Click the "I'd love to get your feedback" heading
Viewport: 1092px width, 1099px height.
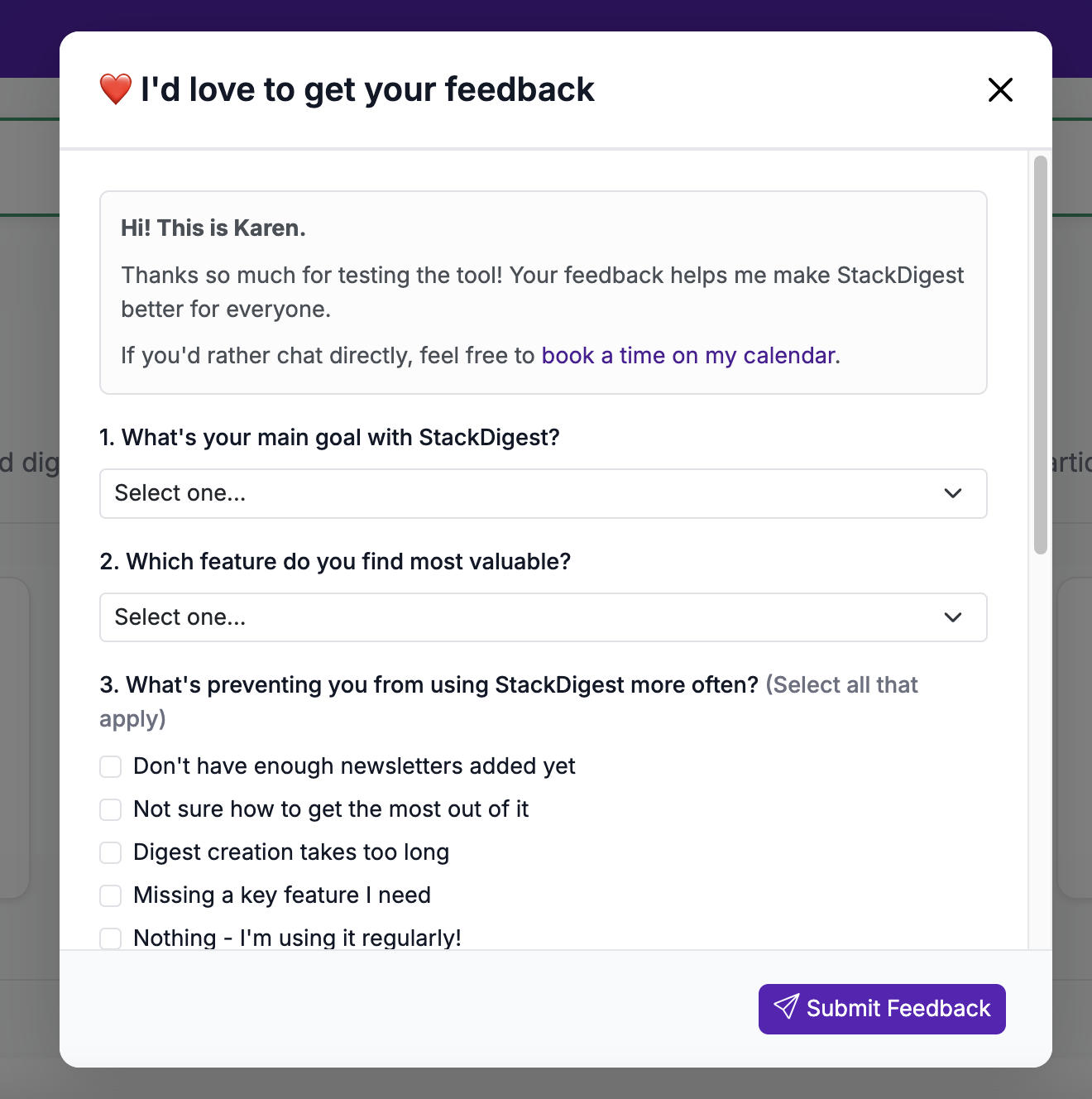click(367, 89)
